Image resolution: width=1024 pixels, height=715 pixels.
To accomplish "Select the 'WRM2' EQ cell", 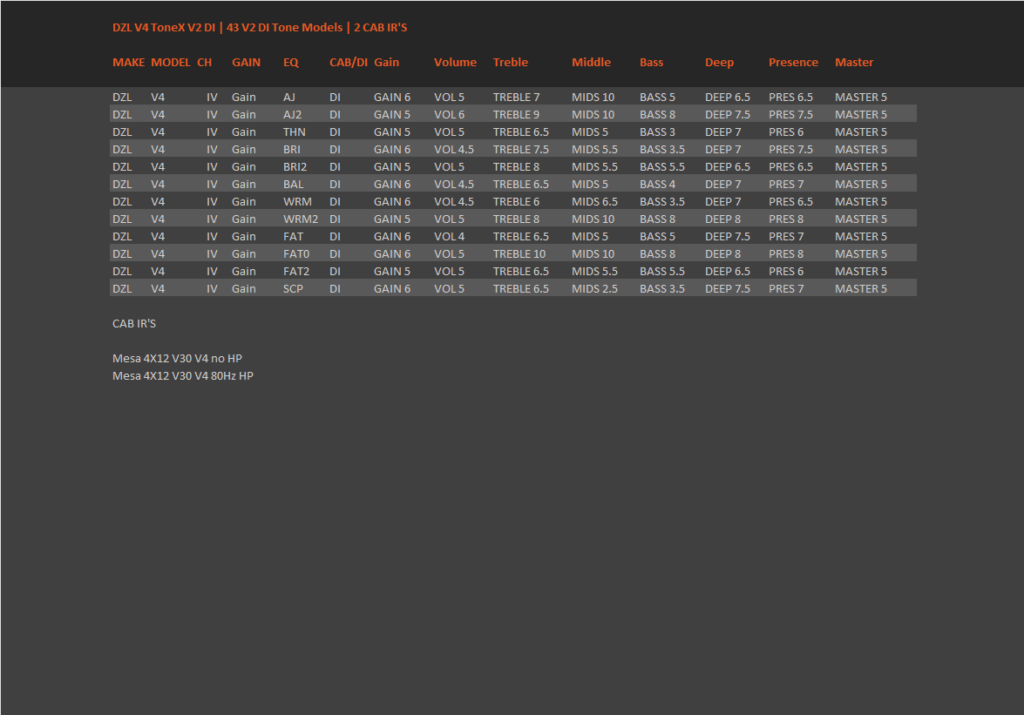I will [x=300, y=219].
